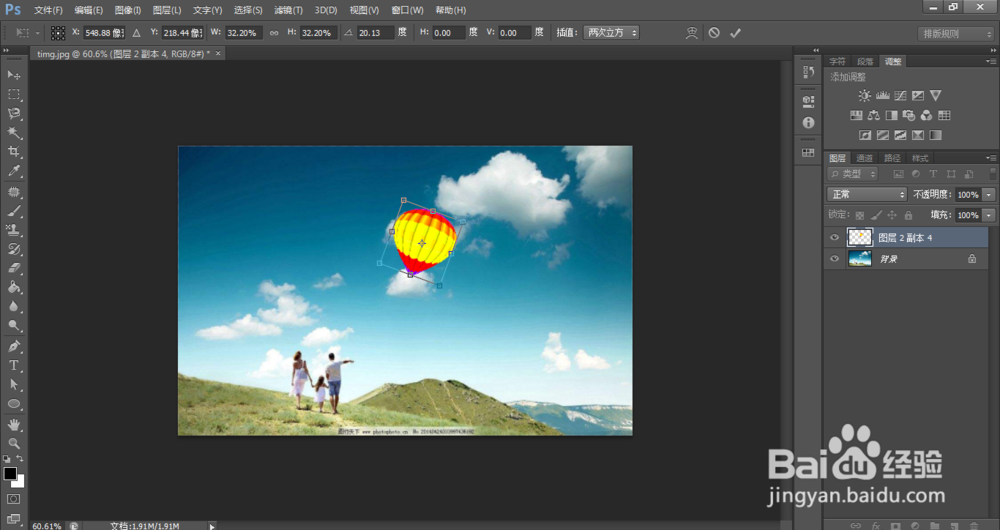Open the Layers panel flyout menu
This screenshot has width=1000, height=530.
(990, 158)
